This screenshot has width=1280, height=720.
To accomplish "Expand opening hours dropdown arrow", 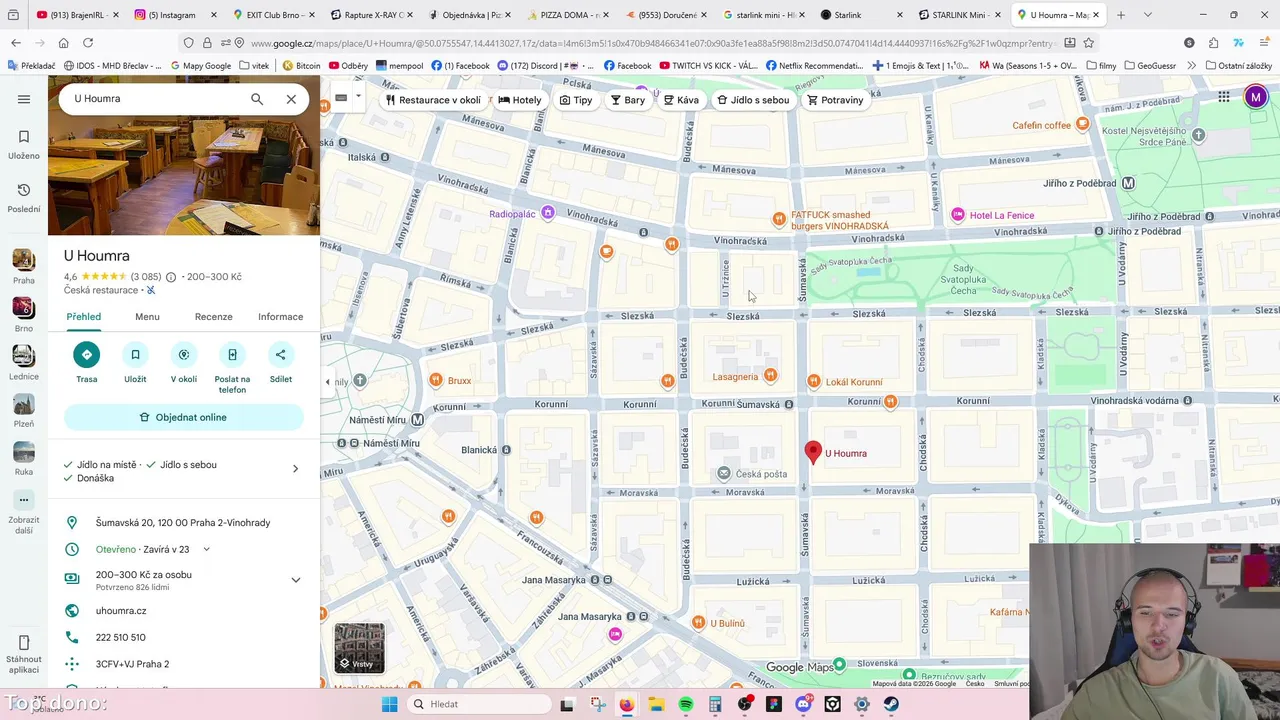I will click(206, 549).
